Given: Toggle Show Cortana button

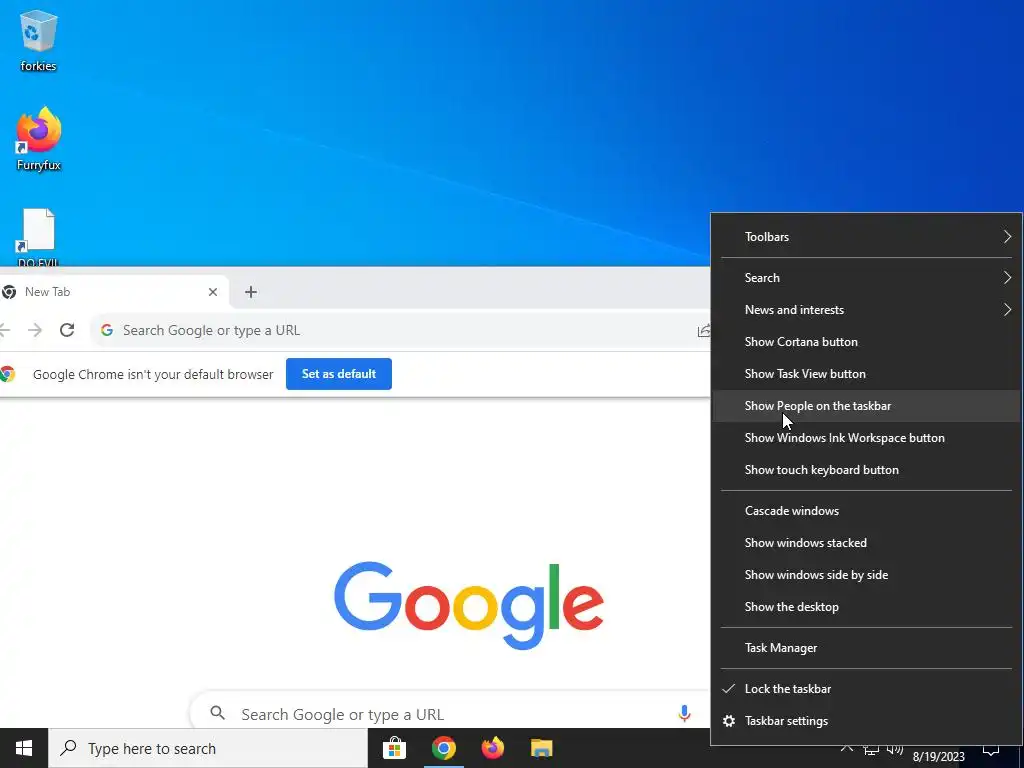Looking at the screenshot, I should coord(866,342).
